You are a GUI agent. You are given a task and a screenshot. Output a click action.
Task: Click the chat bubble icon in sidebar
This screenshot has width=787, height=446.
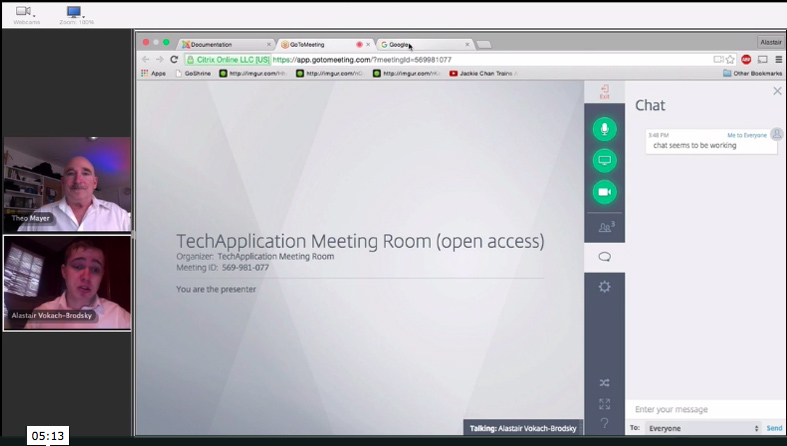tap(604, 257)
